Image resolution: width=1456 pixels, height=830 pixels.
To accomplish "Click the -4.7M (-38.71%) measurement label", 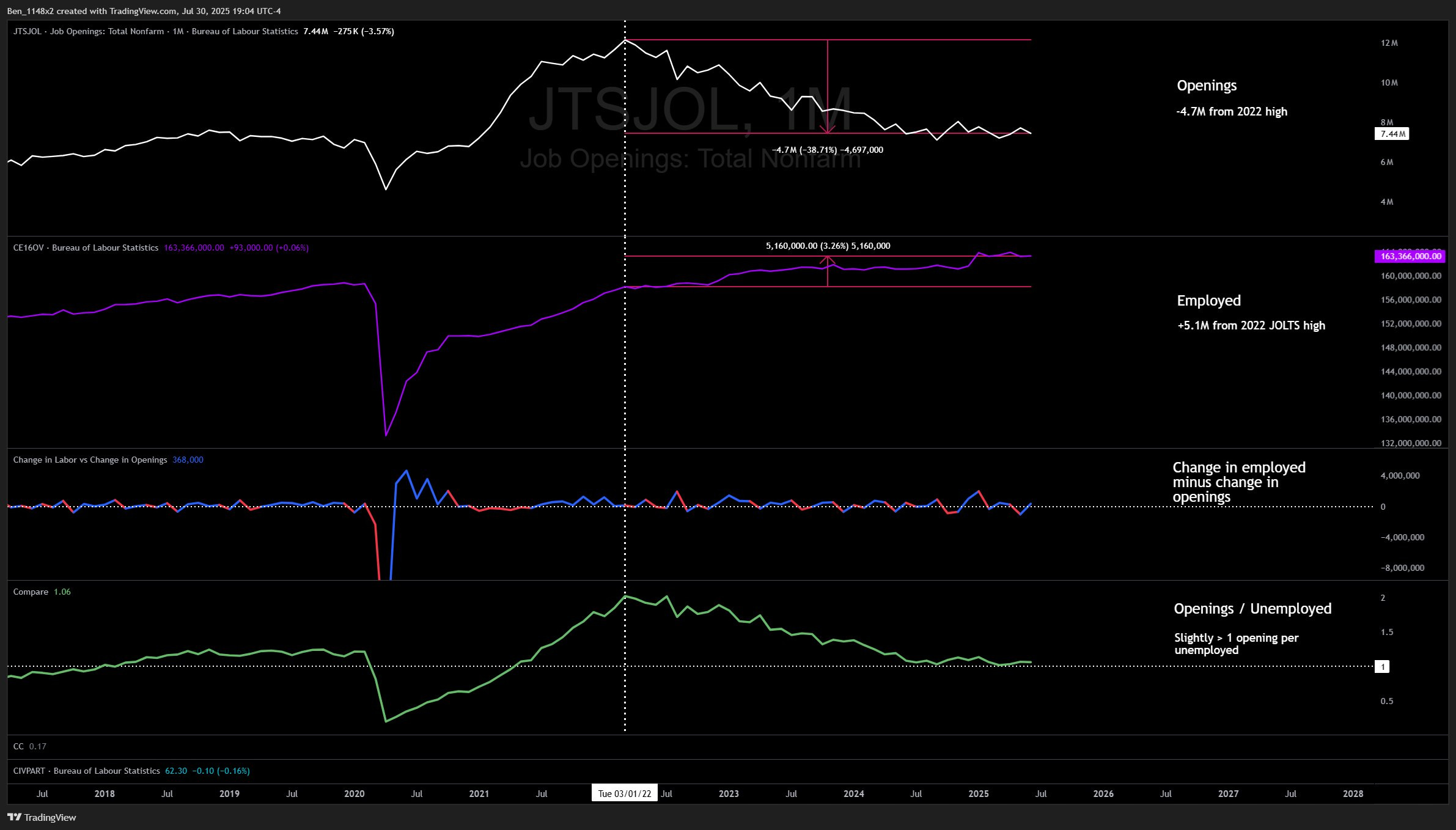I will point(828,150).
